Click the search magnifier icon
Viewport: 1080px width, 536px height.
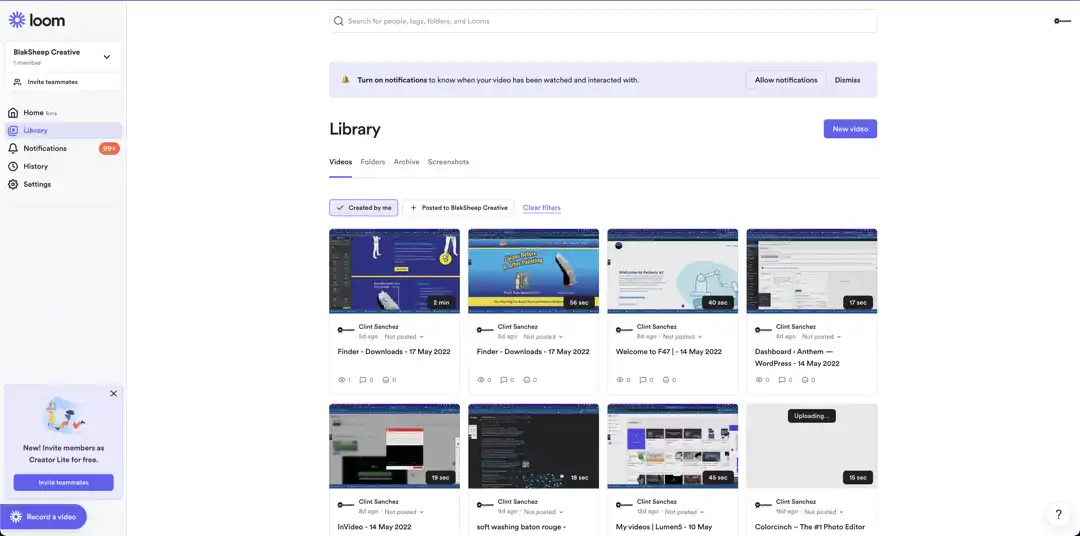(338, 21)
